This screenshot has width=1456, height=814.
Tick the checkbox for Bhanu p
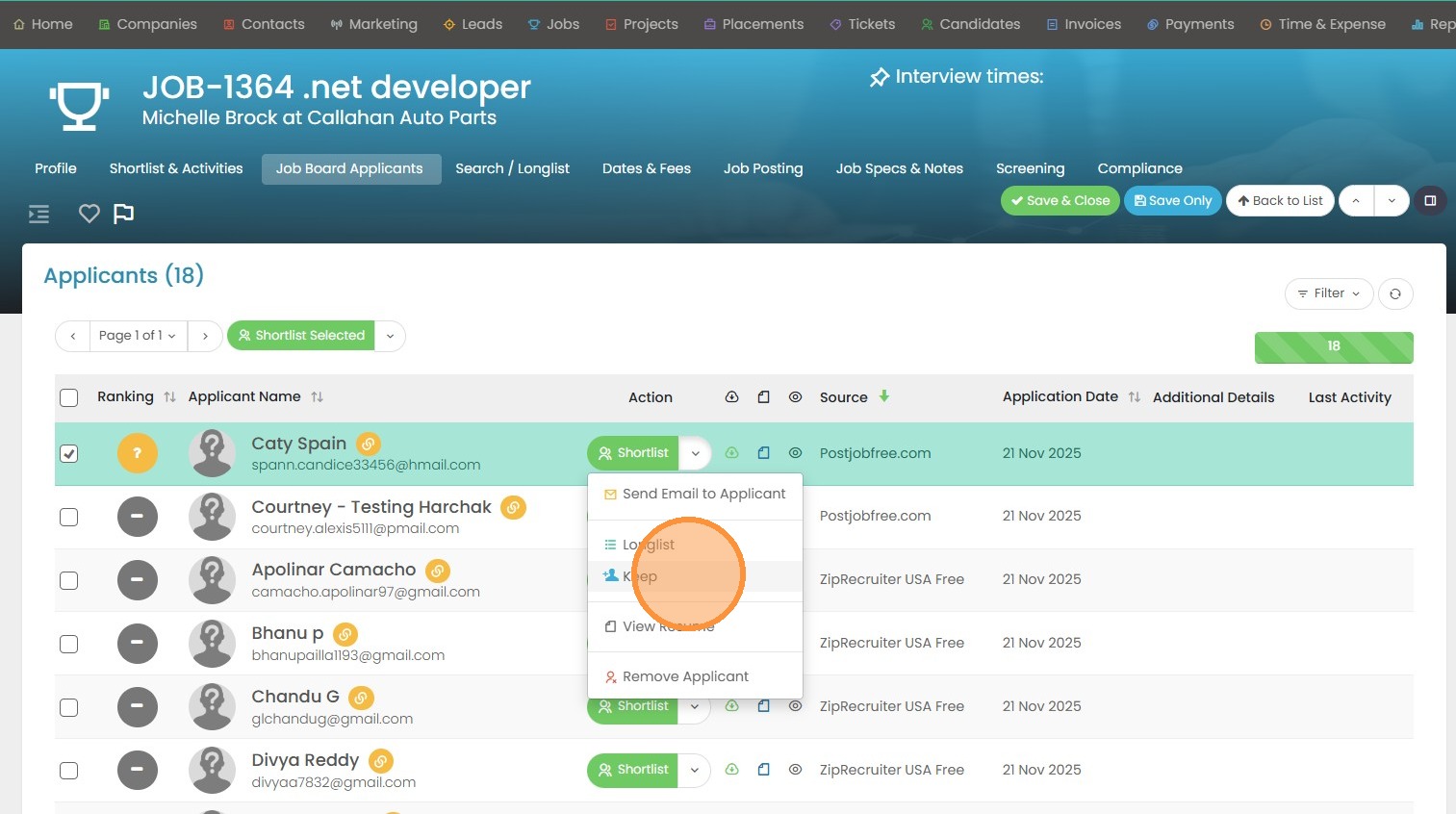coord(69,644)
